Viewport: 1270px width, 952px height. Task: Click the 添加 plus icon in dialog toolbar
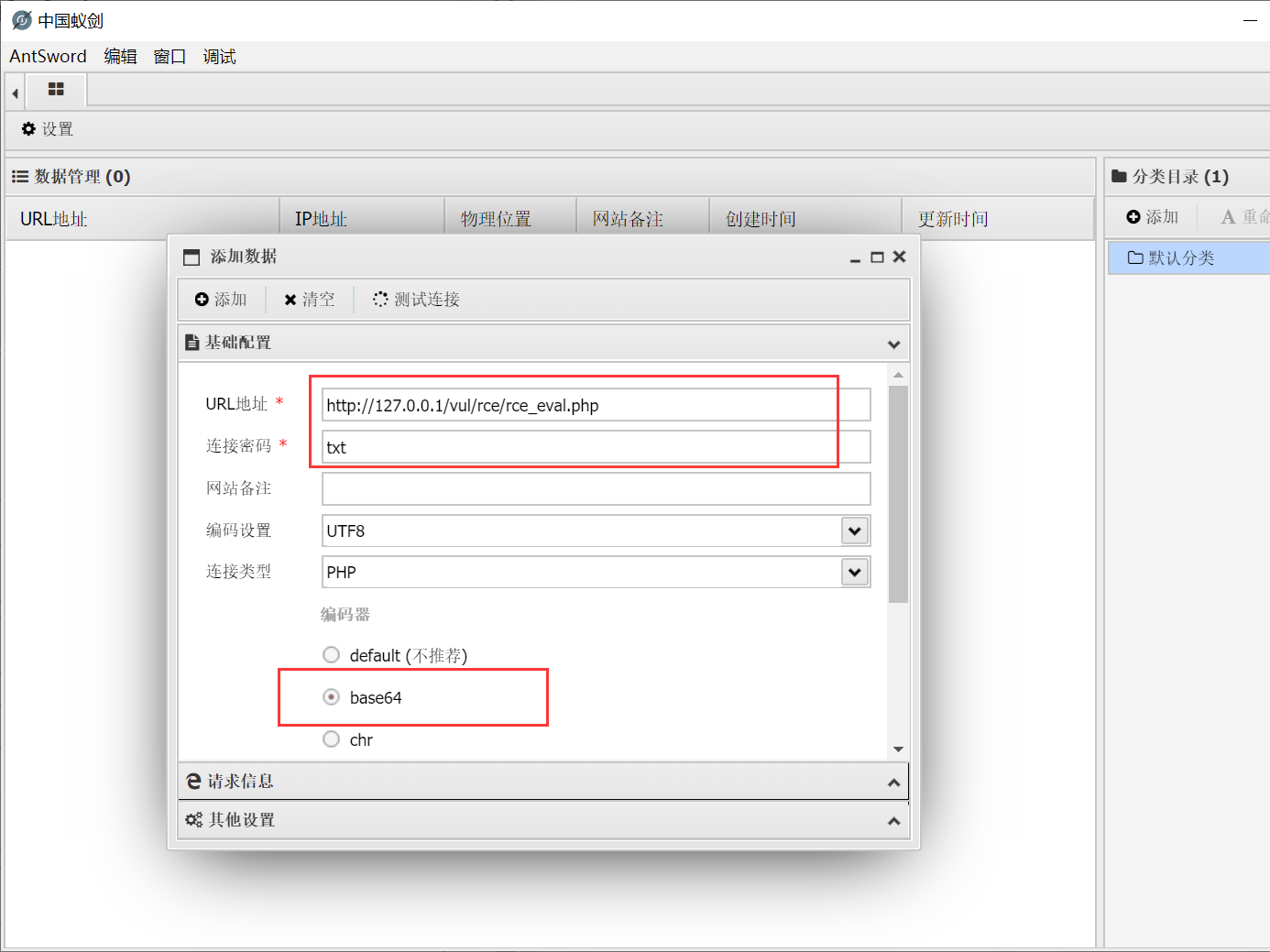tap(221, 300)
